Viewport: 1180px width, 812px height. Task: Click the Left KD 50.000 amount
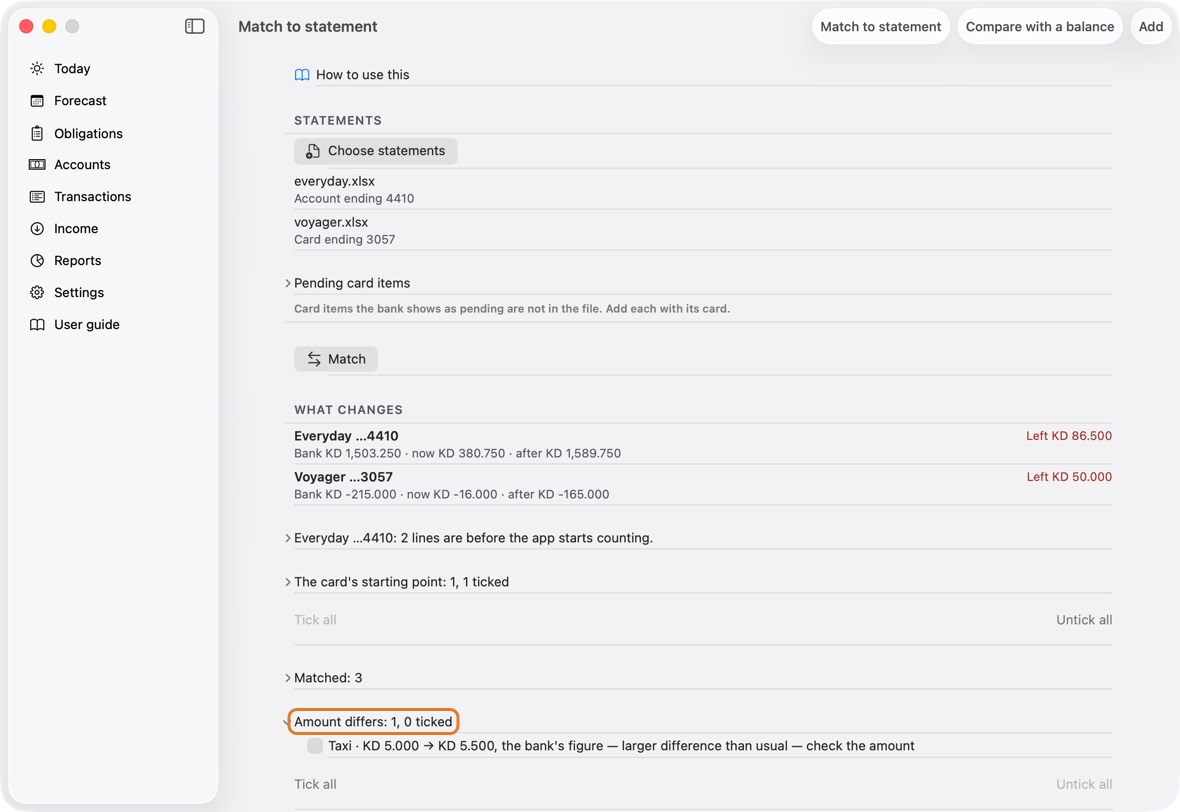(1069, 476)
